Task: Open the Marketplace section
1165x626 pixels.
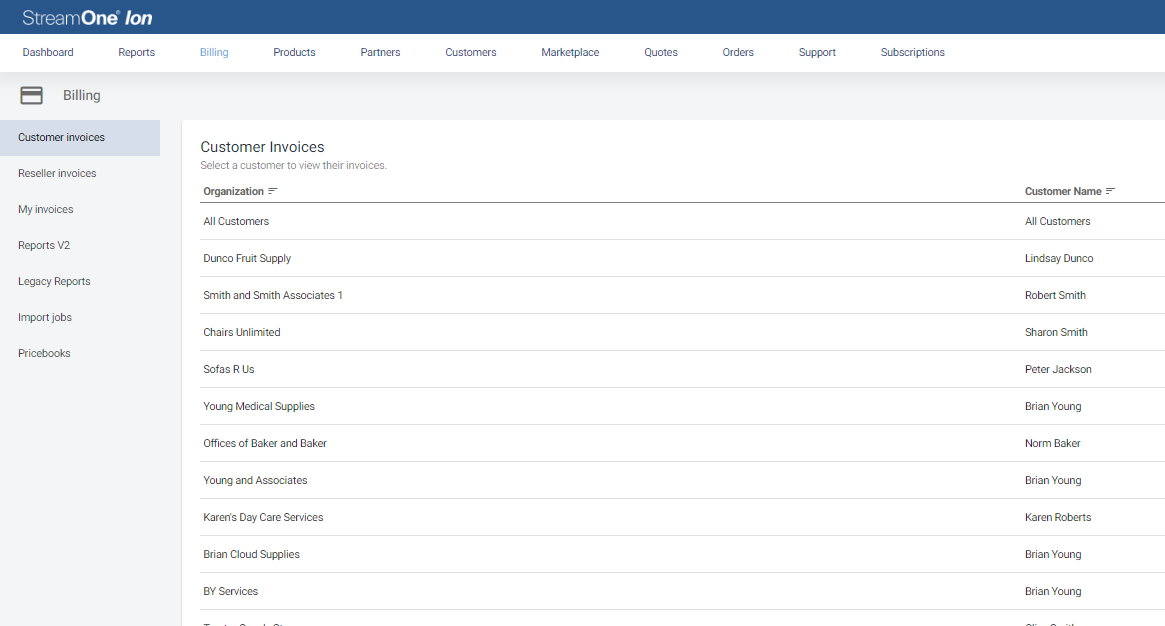Action: coord(569,52)
